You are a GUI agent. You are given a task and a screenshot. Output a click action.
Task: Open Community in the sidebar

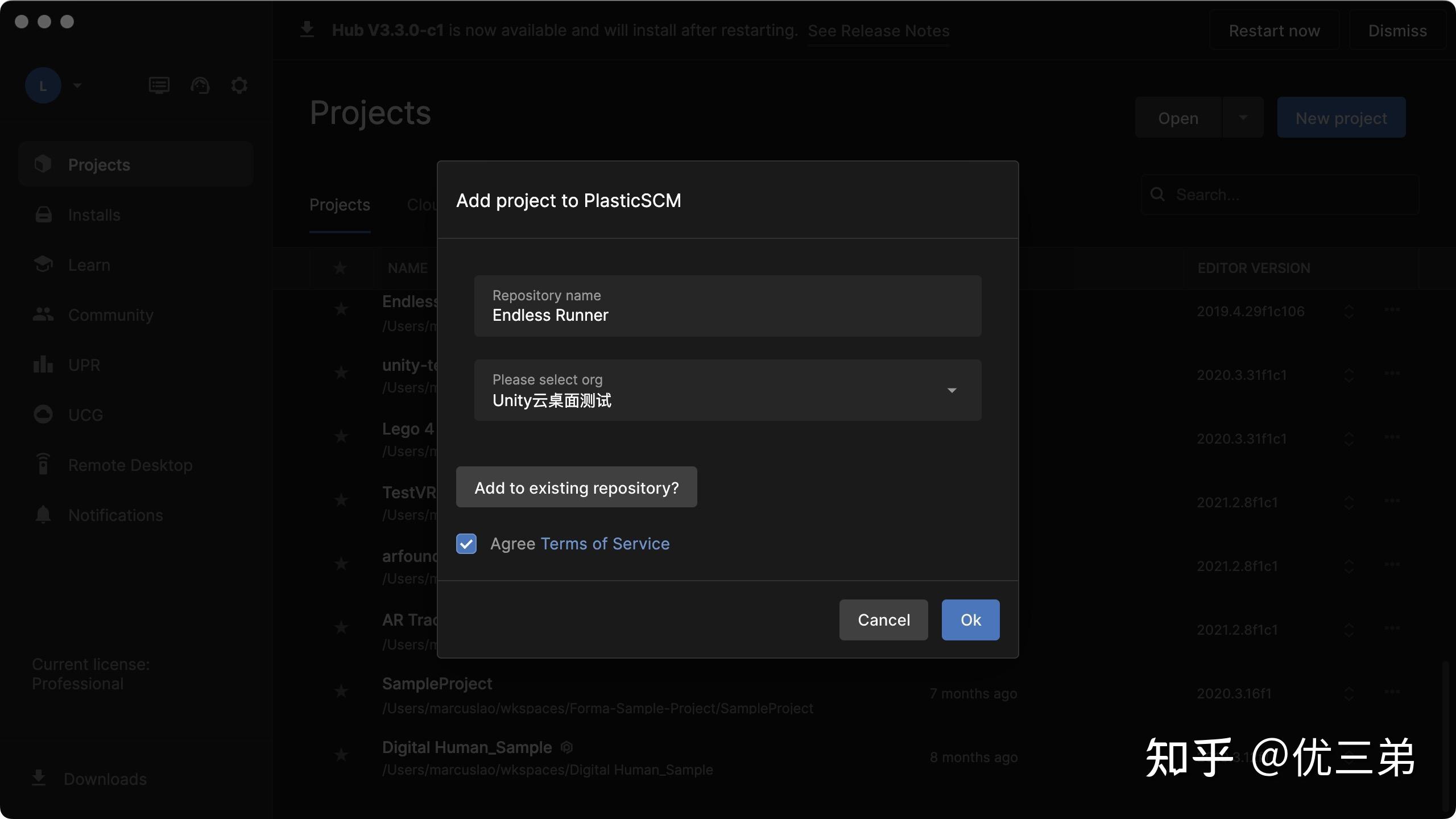110,315
